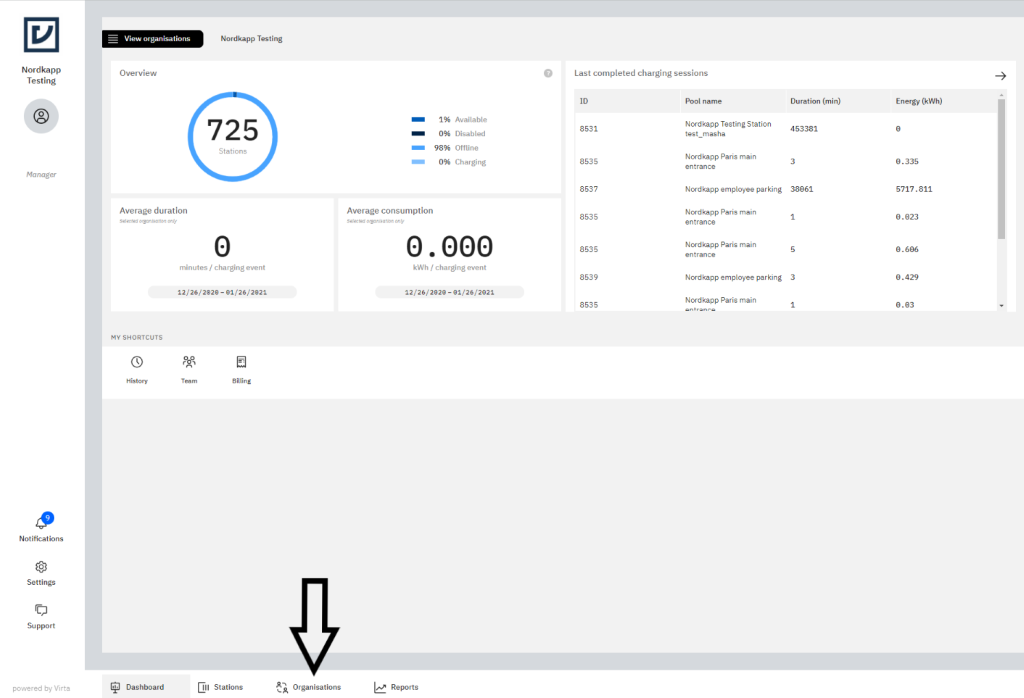Click the Dashboard monitor icon
Viewport: 1024px width, 698px height.
point(116,687)
